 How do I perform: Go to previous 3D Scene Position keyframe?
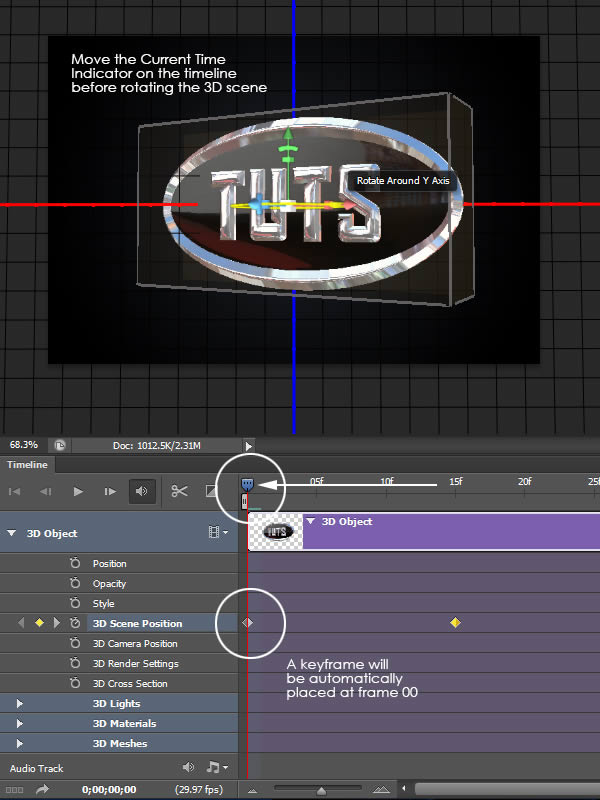(21, 623)
